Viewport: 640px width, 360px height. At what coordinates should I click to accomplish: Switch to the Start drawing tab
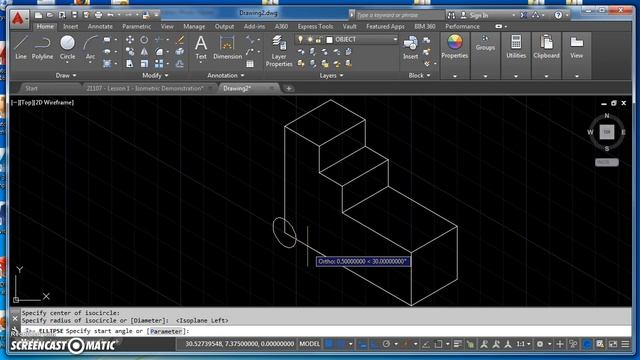(31, 88)
